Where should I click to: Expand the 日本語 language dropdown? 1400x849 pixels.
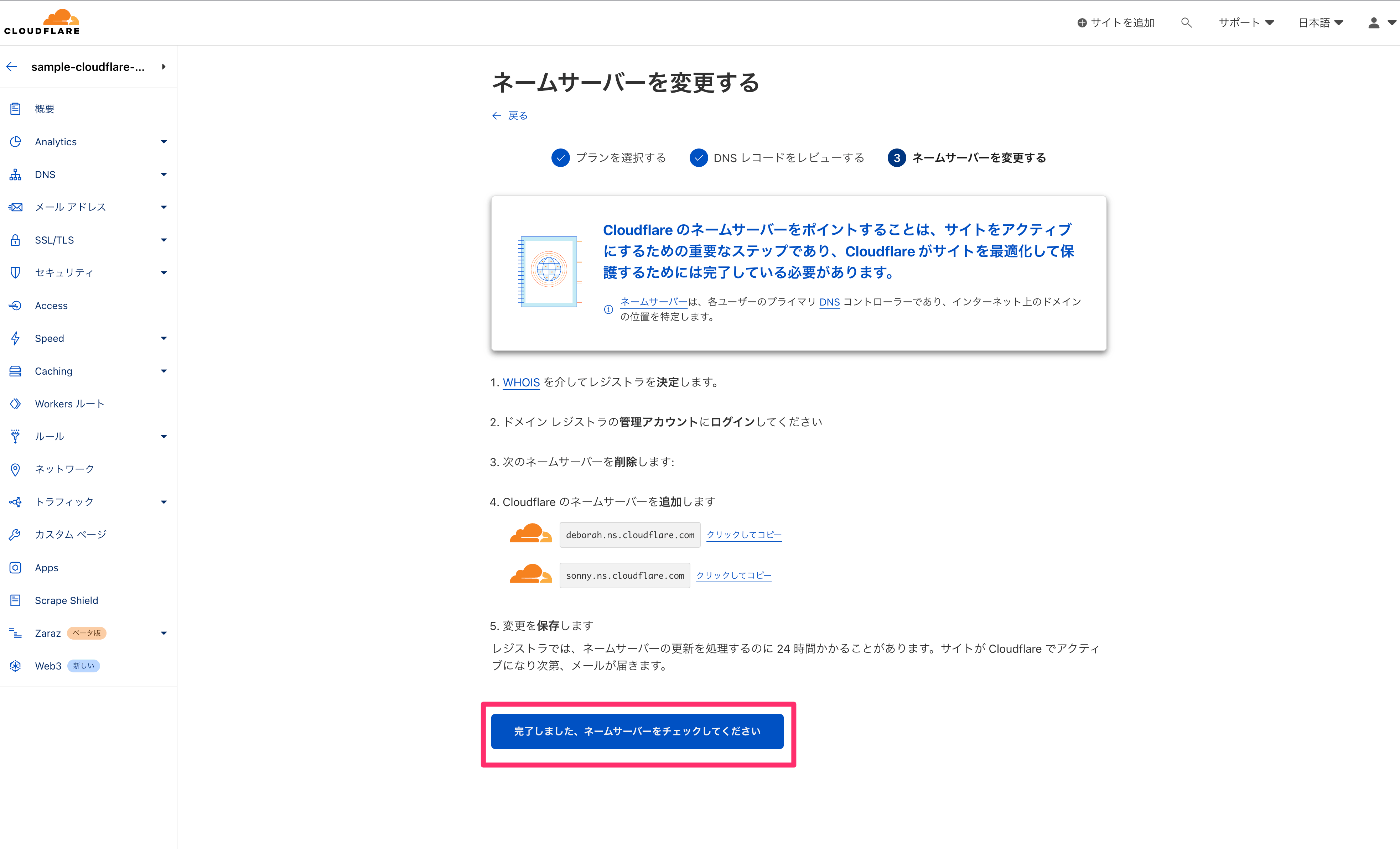coord(1319,21)
